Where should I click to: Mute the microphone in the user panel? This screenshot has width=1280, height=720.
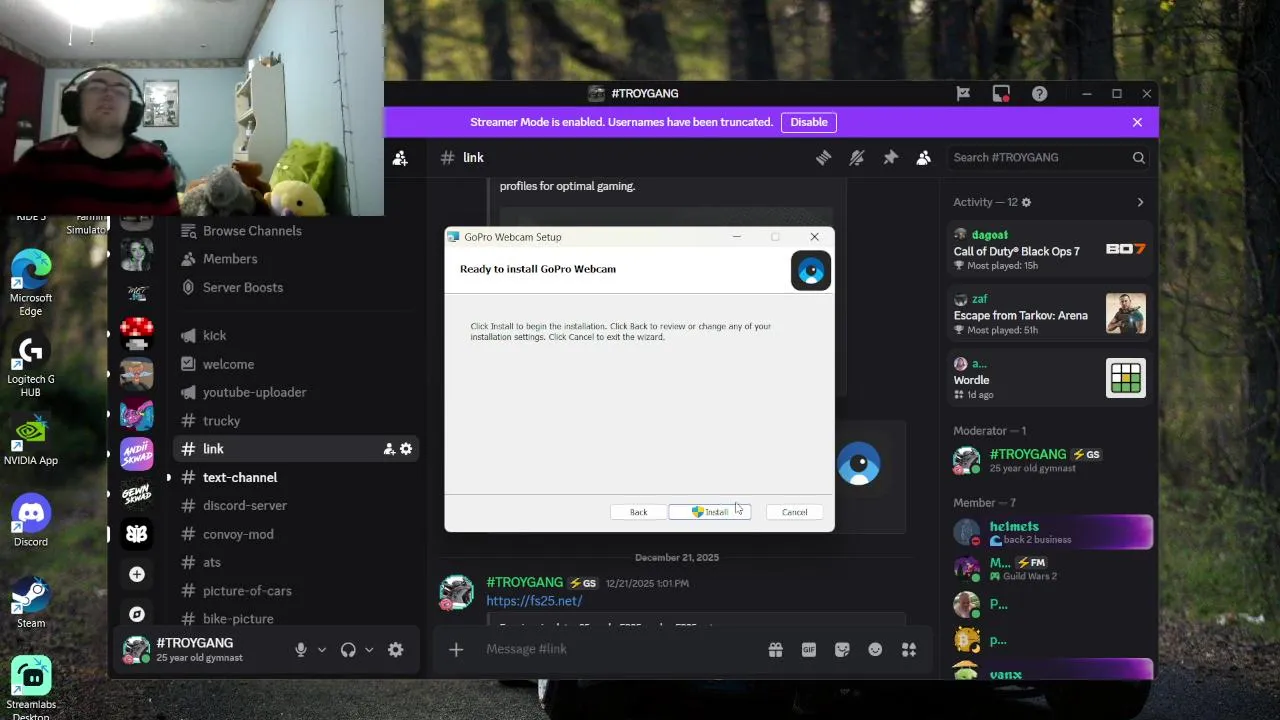(x=300, y=650)
